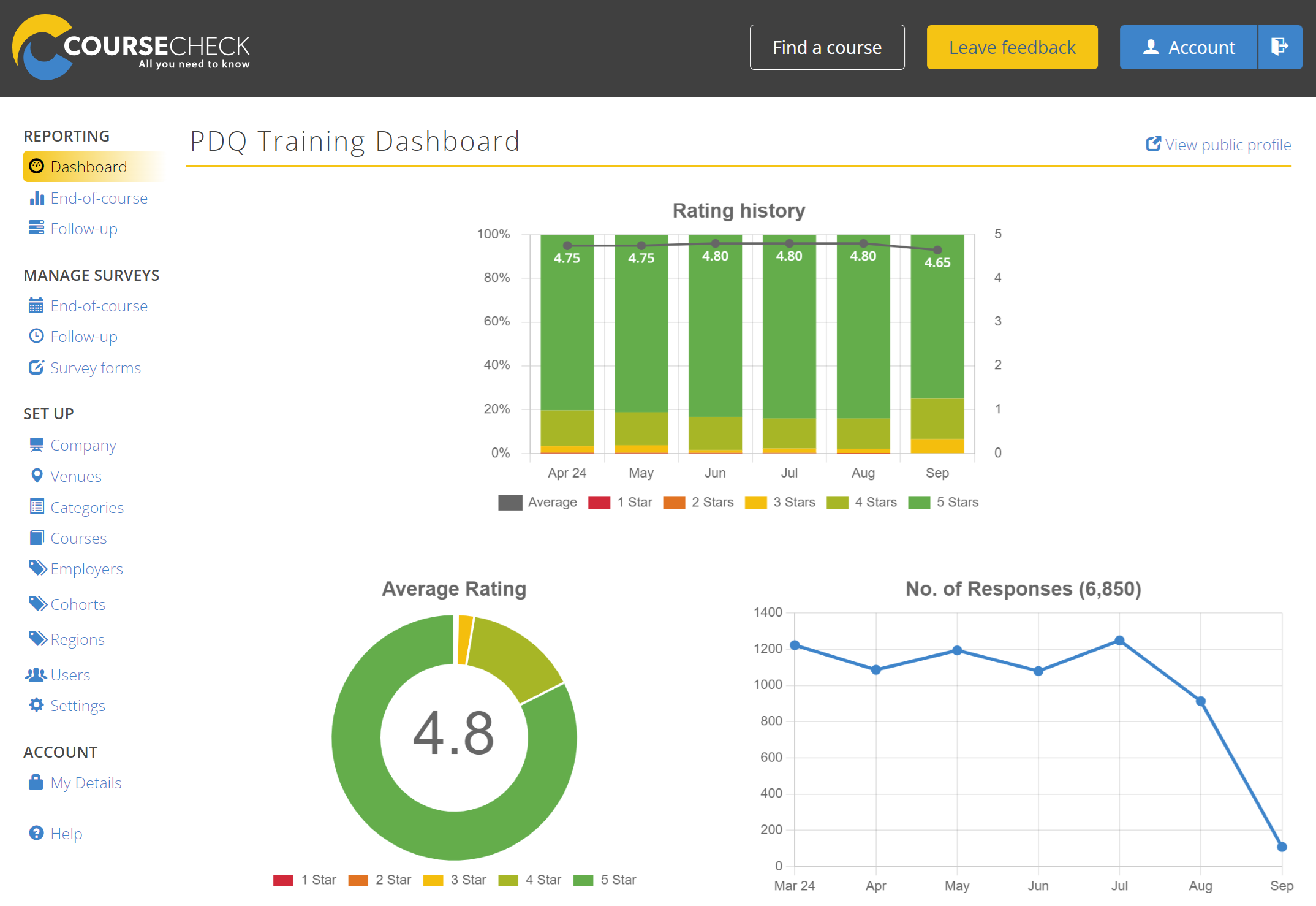Click the Jul data point in Responses chart
The image size is (1316, 906).
(x=1119, y=641)
